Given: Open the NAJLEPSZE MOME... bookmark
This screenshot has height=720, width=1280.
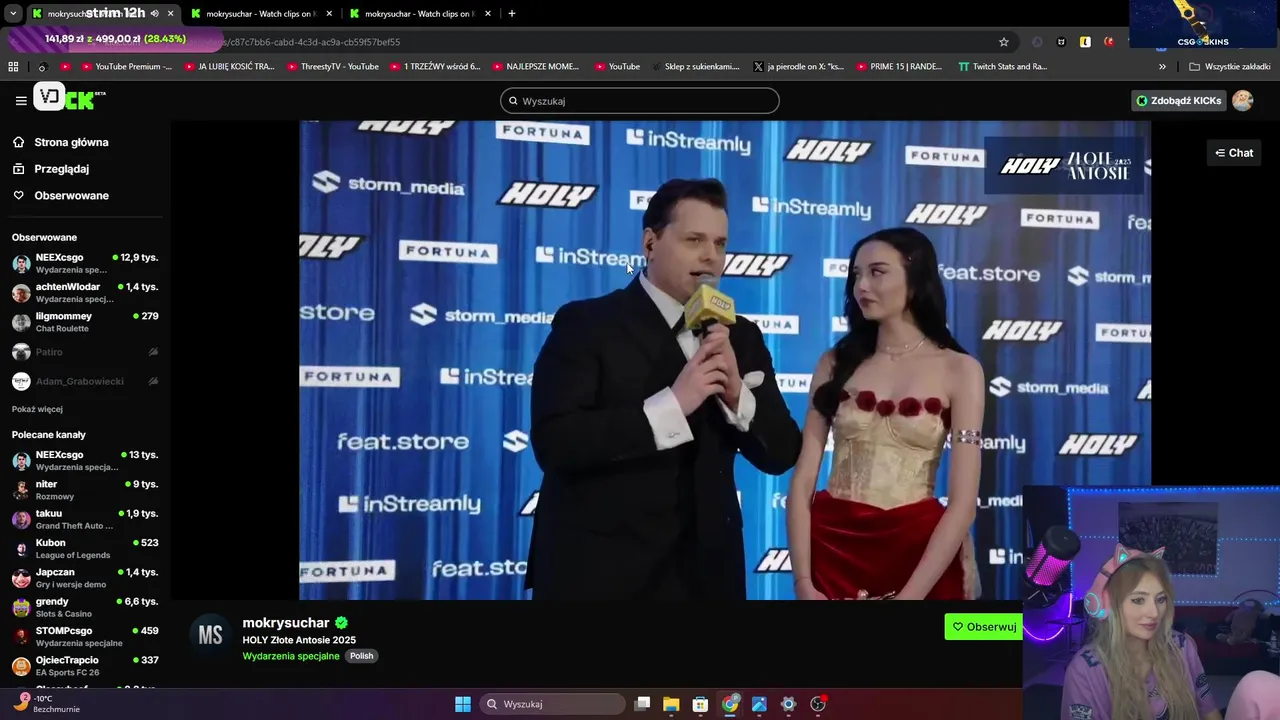Looking at the screenshot, I should [535, 67].
